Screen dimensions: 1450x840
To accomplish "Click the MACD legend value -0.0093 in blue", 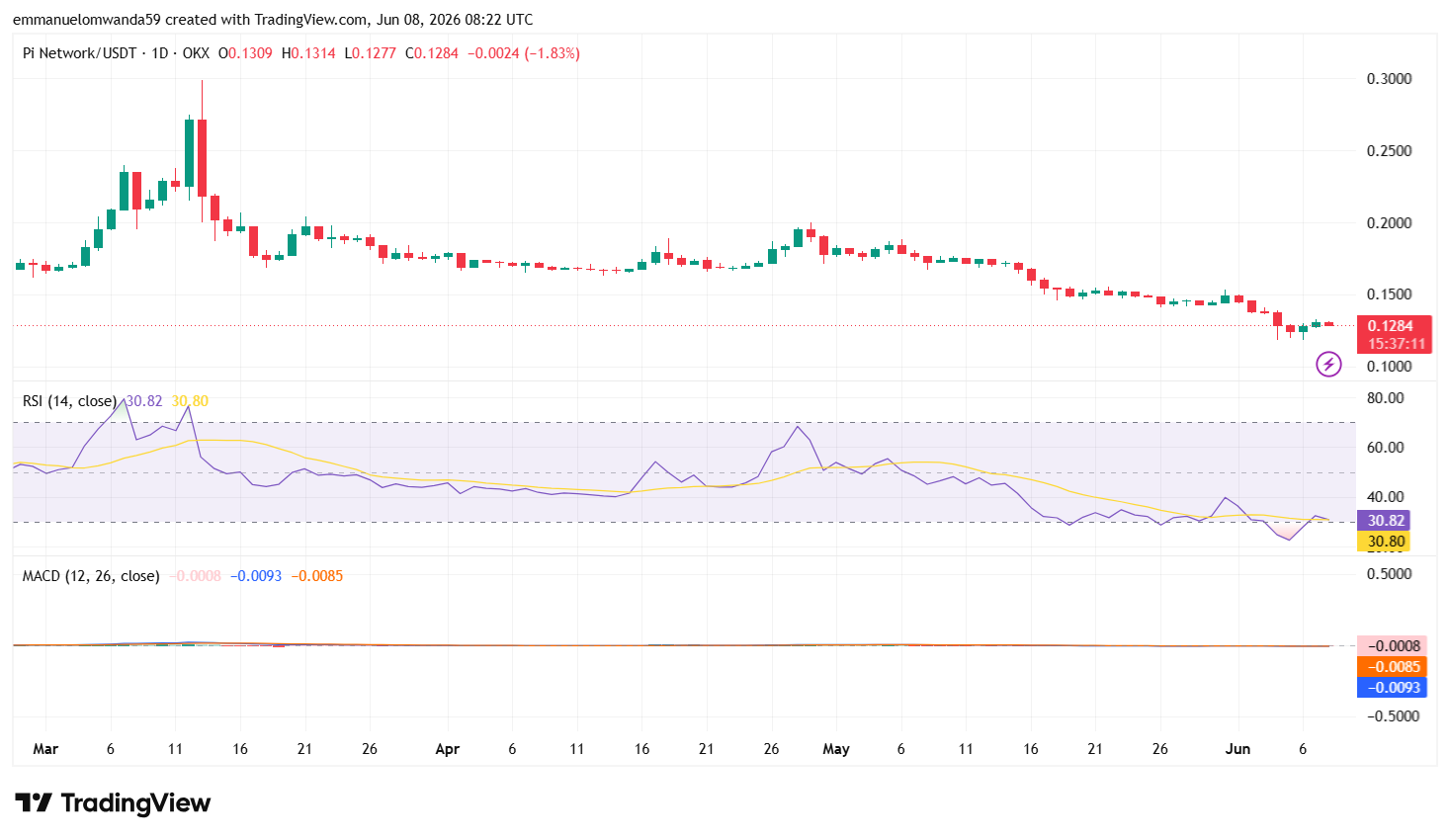I will point(256,576).
